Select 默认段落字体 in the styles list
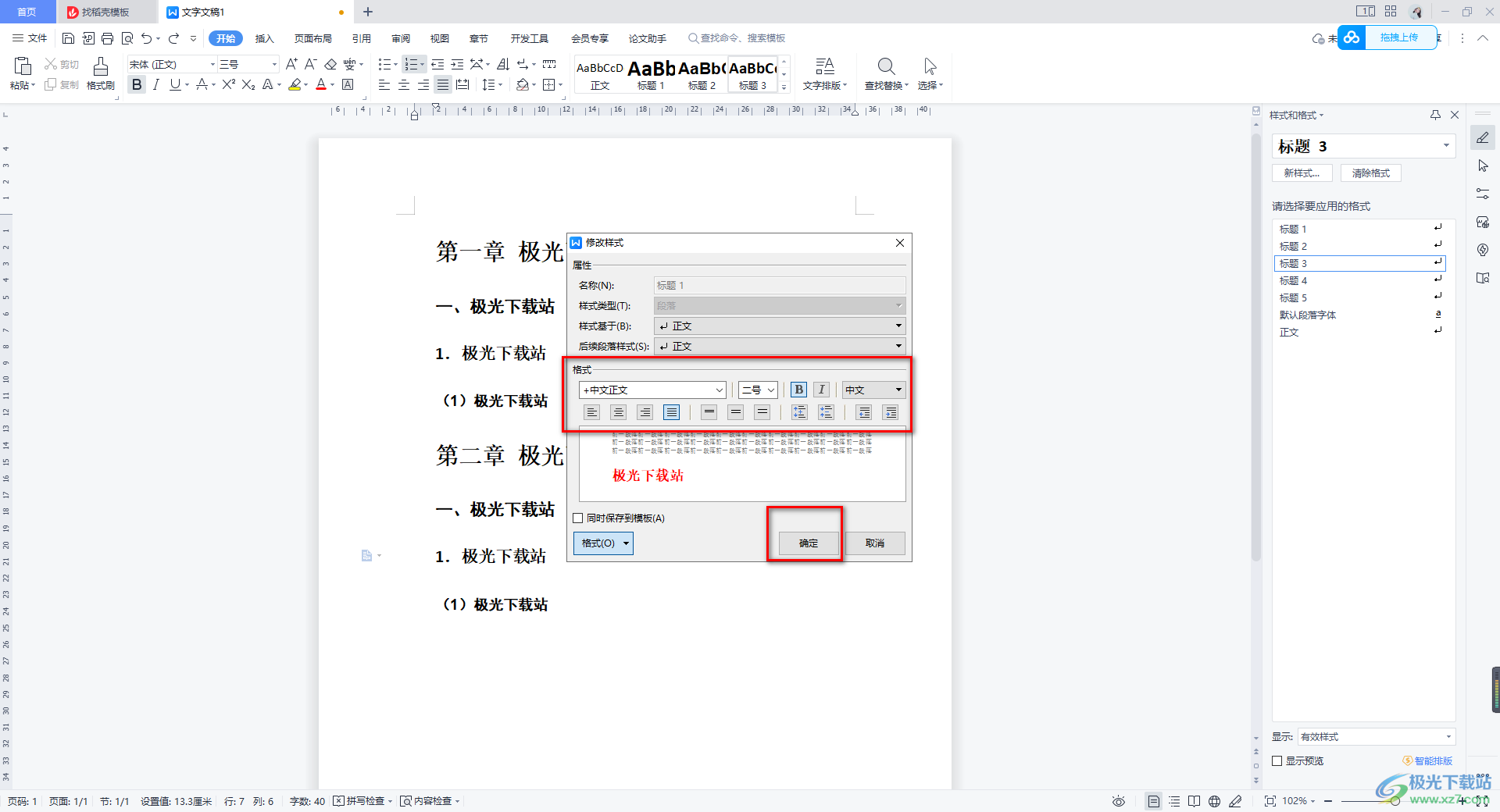This screenshot has width=1500, height=812. [1359, 315]
